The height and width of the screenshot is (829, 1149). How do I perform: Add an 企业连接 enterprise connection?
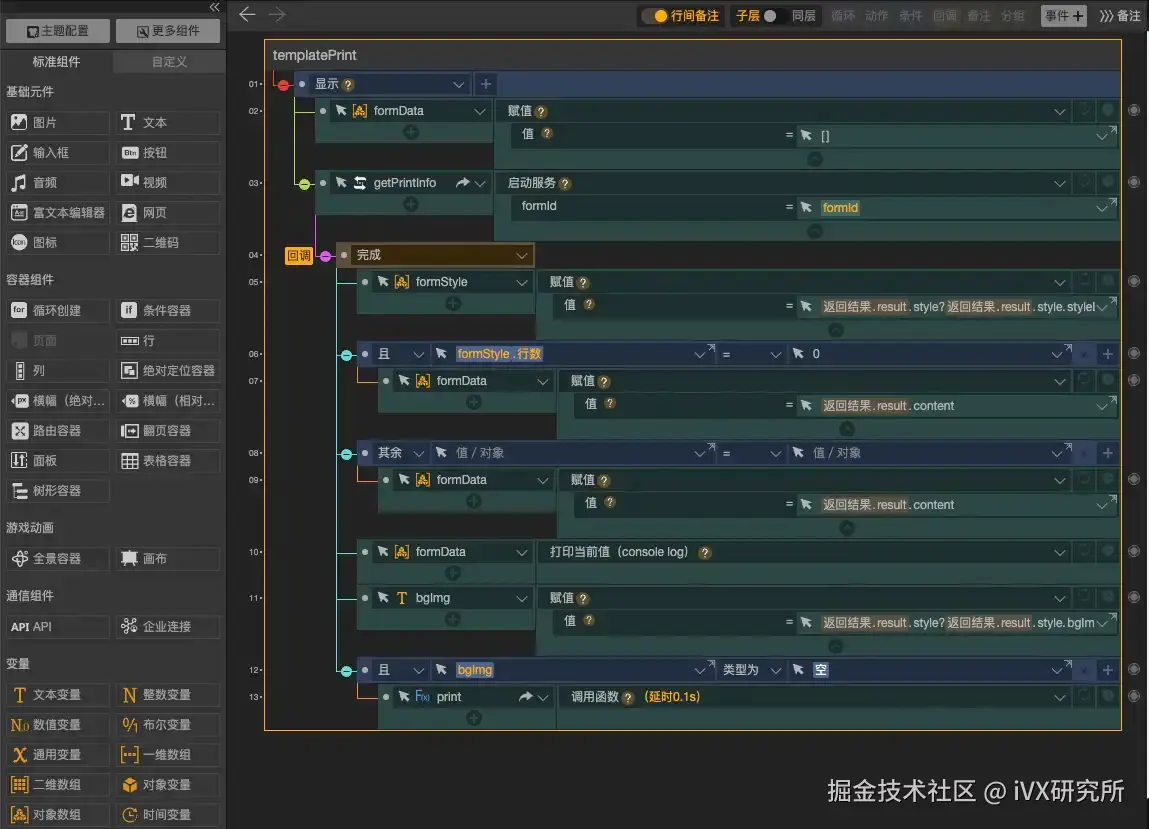[x=168, y=627]
